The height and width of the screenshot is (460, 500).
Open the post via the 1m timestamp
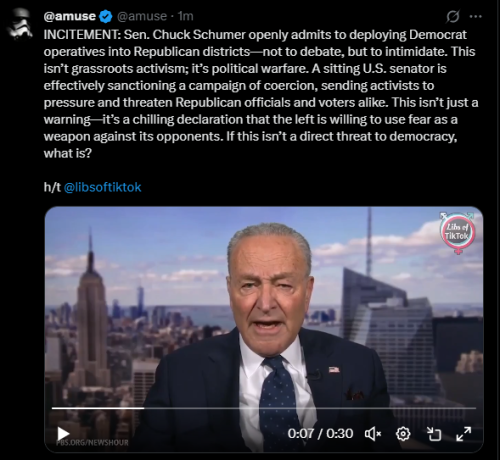pos(185,16)
